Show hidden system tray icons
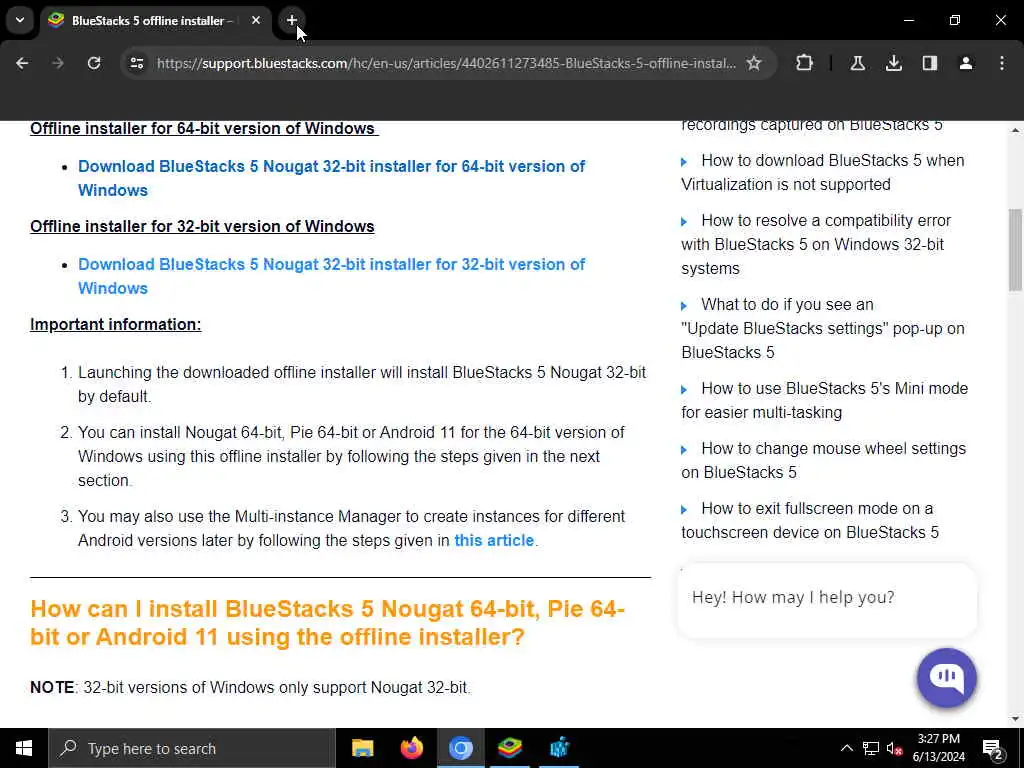This screenshot has width=1024, height=768. point(846,748)
